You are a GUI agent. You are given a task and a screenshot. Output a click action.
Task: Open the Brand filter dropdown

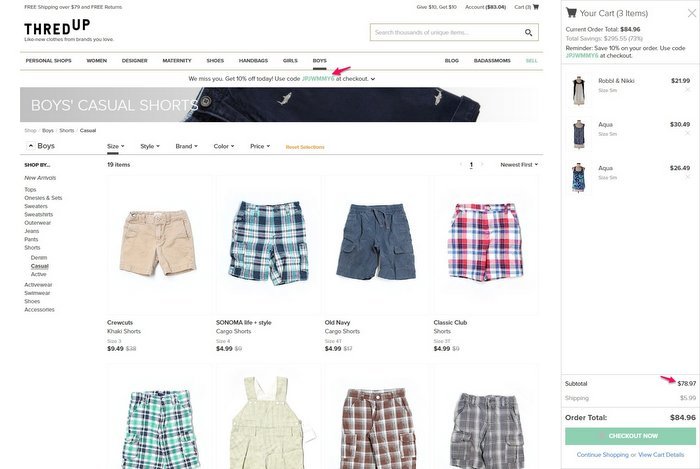(186, 146)
